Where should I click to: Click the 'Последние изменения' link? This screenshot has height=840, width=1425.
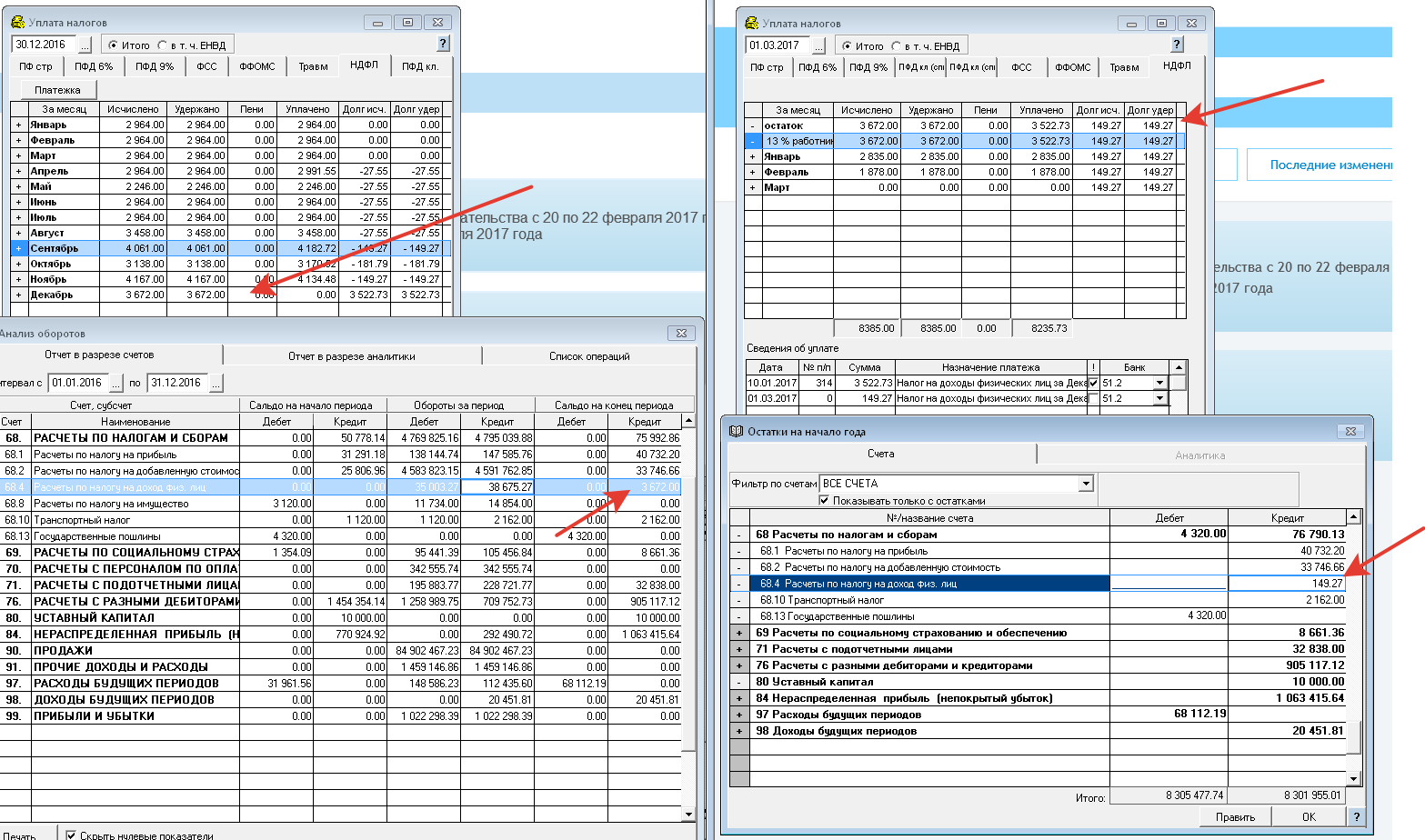pyautogui.click(x=1329, y=165)
